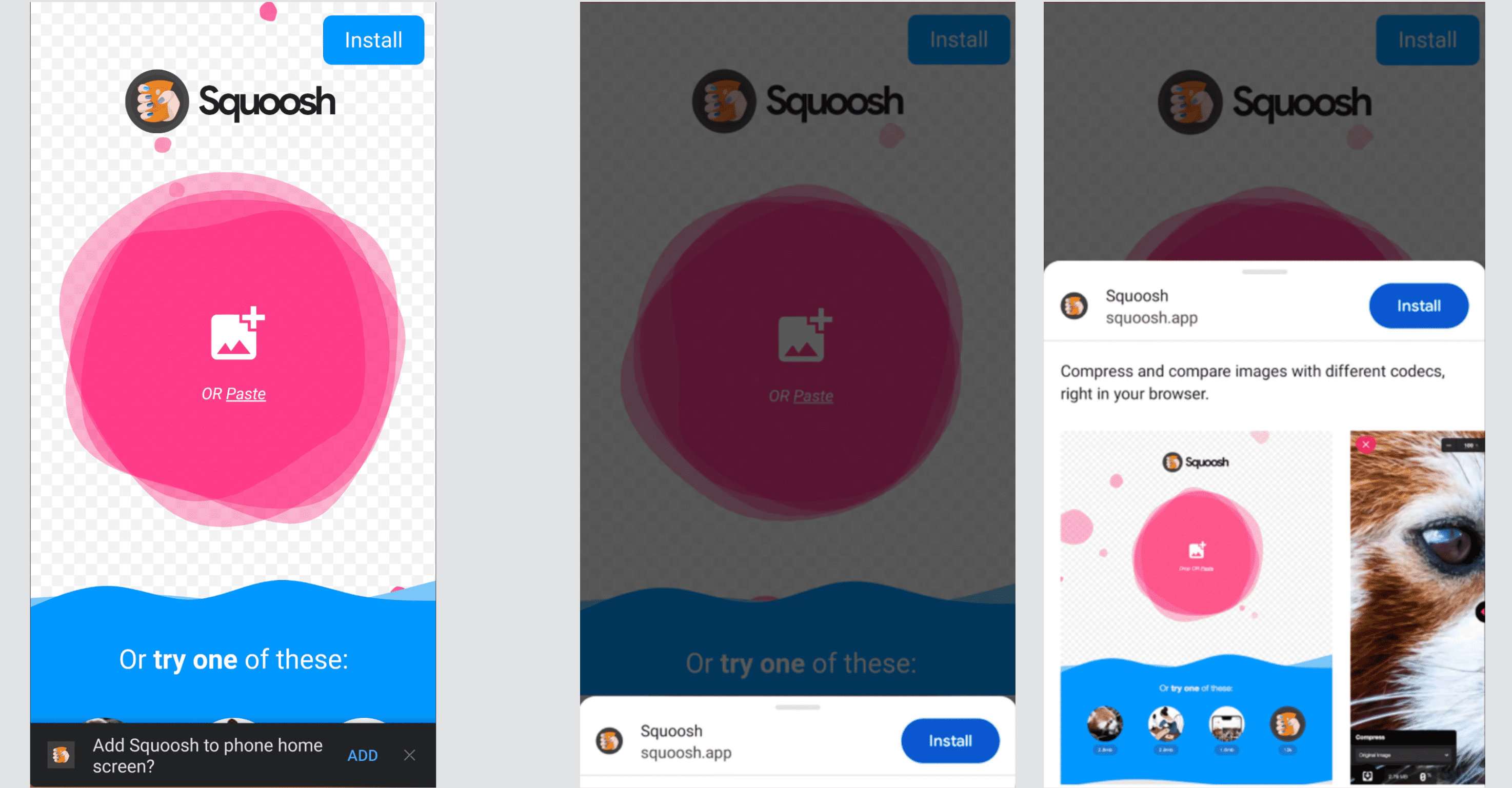Click the Install button in top banner
This screenshot has width=1512, height=788.
[x=374, y=40]
